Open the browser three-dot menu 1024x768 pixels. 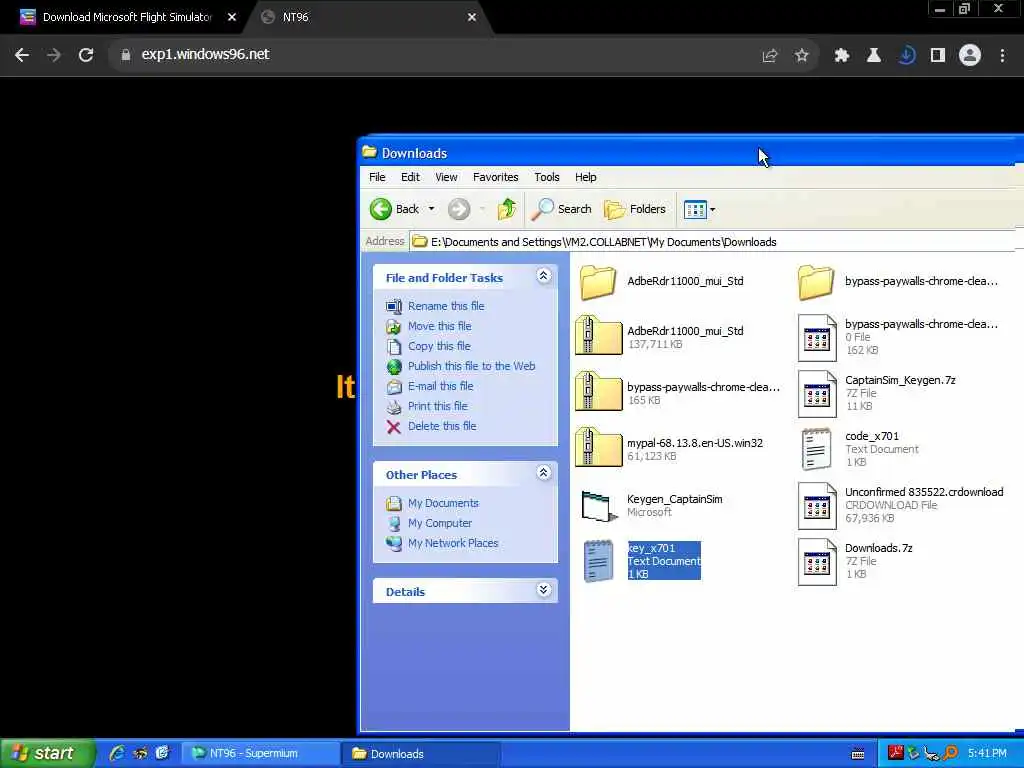coord(1002,56)
